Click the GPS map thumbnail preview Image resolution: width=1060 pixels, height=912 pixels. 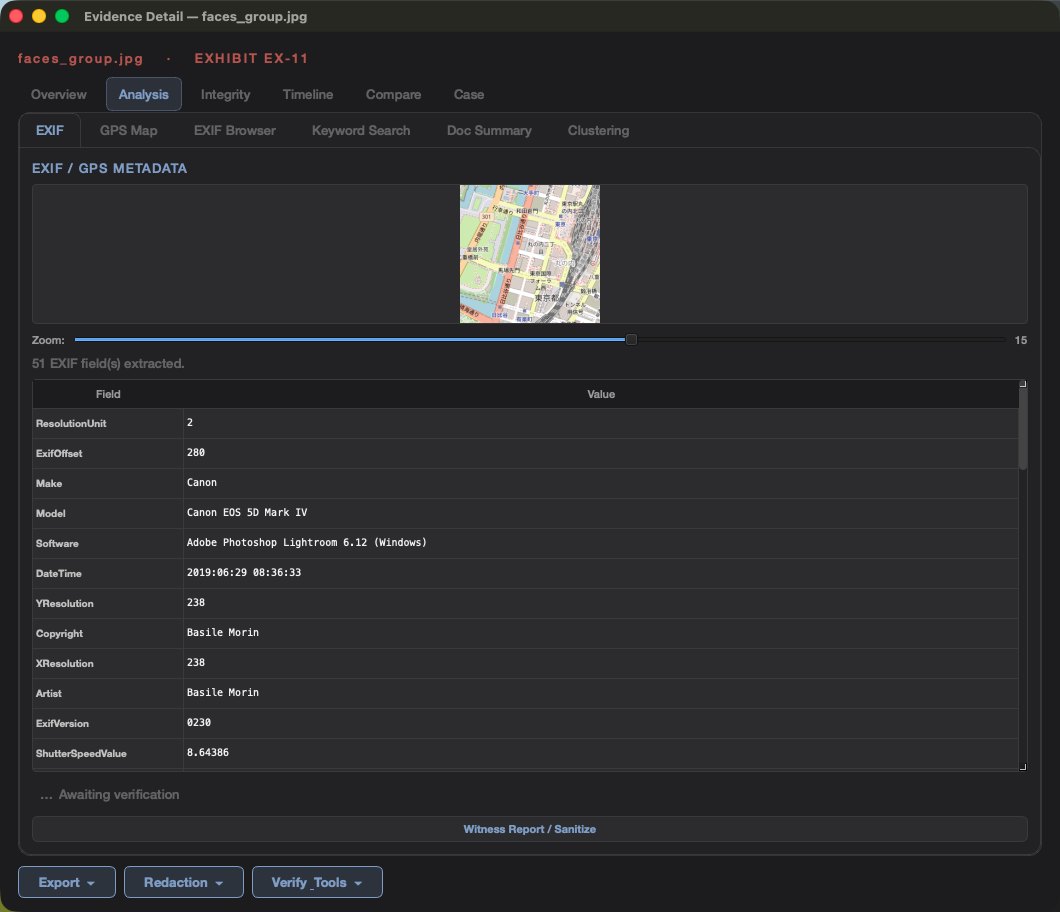tap(530, 254)
